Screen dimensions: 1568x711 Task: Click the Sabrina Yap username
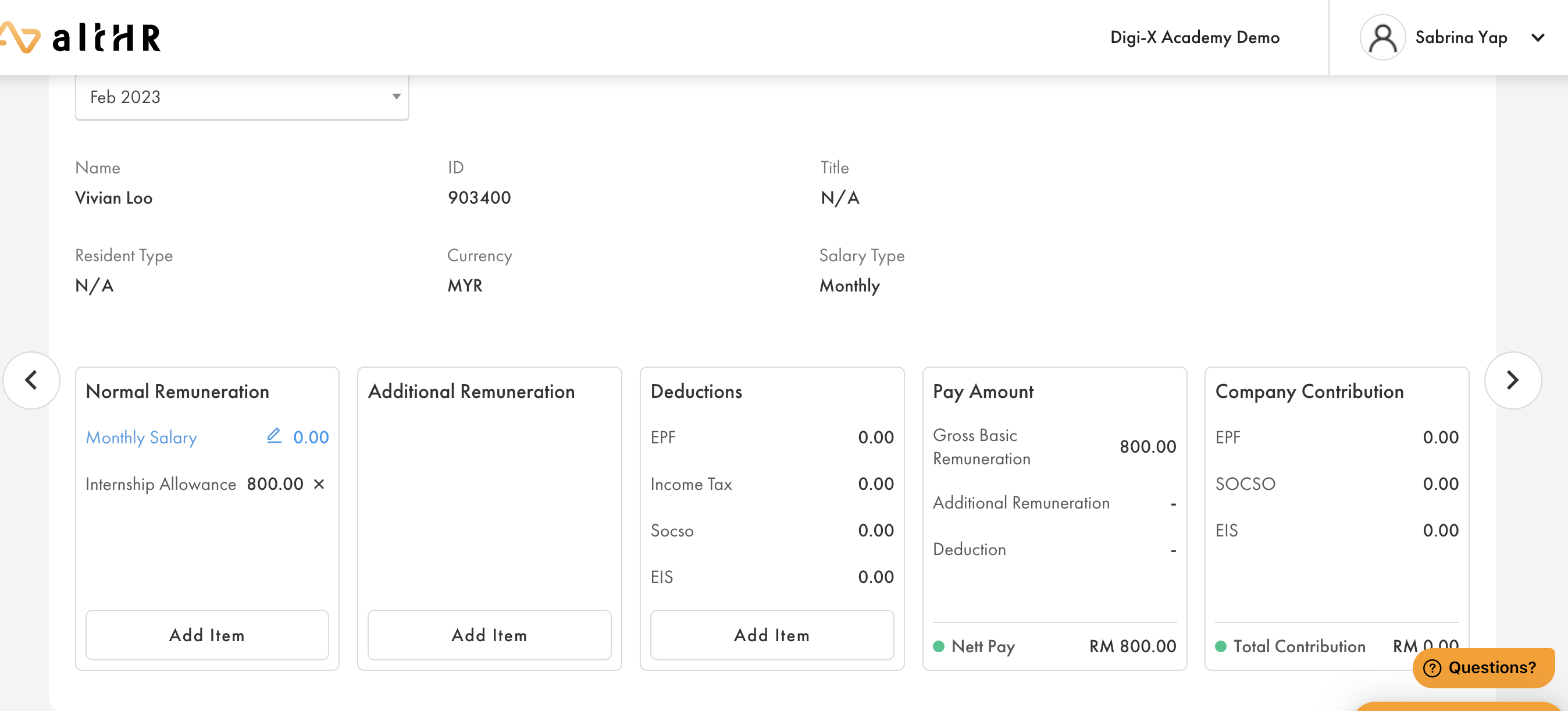(1461, 38)
